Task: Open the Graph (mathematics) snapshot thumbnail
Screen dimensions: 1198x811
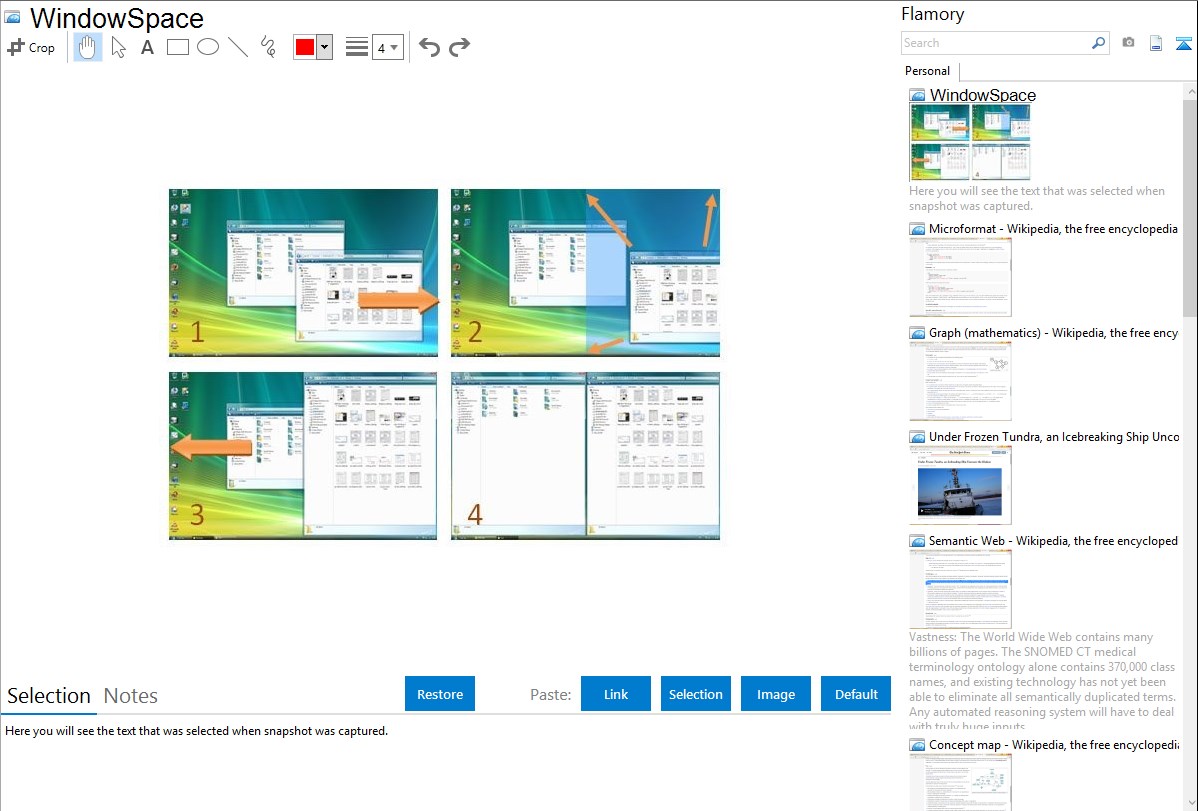Action: pyautogui.click(x=960, y=381)
